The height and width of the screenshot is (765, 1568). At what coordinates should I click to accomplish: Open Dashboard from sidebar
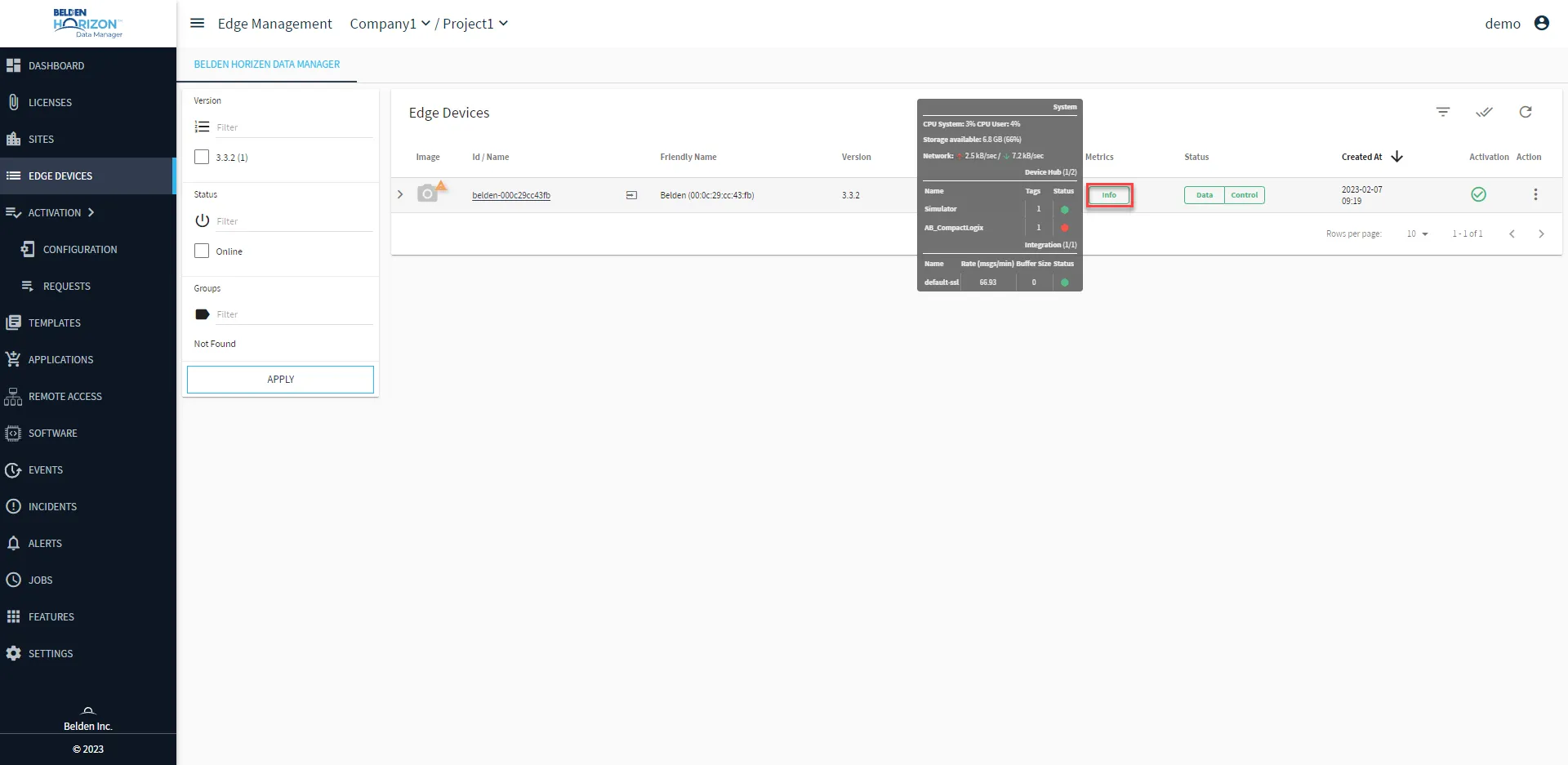pyautogui.click(x=87, y=65)
